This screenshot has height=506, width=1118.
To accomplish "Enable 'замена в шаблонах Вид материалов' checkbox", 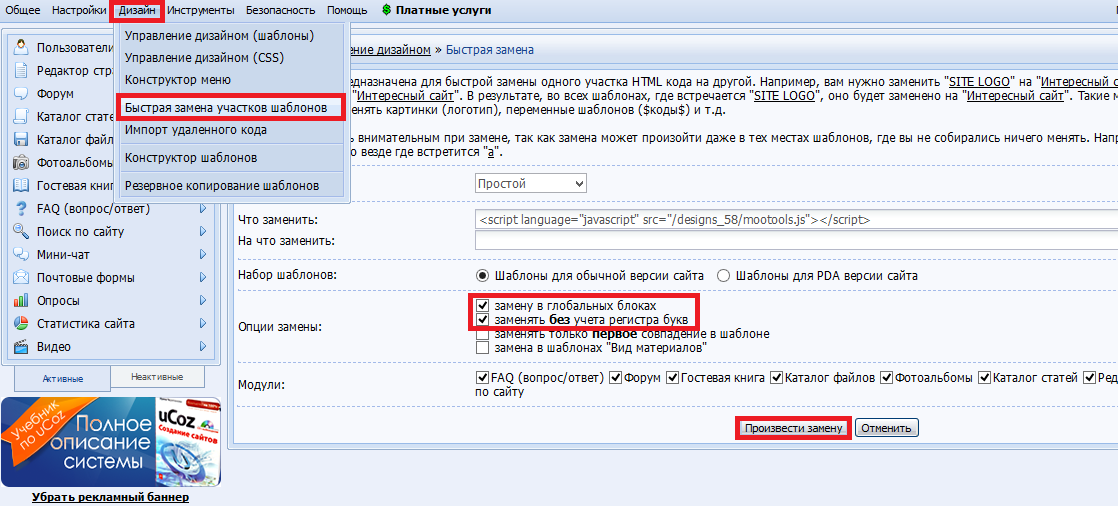I will 483,348.
